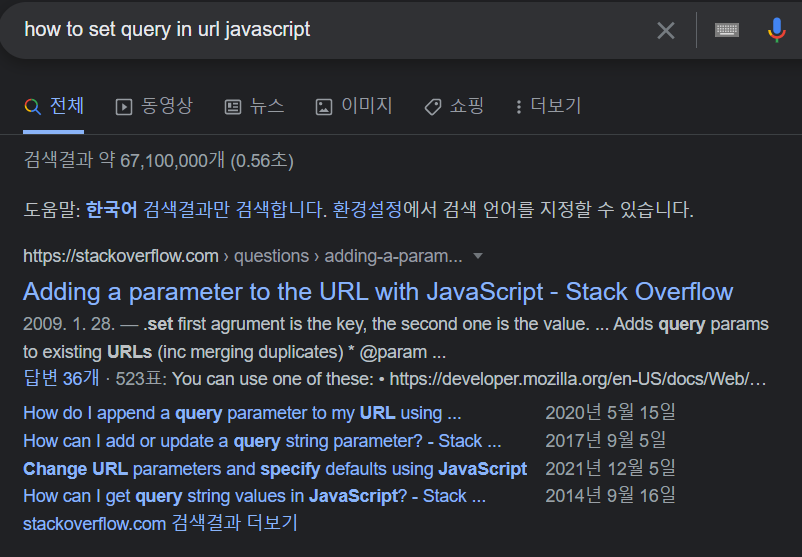Image resolution: width=802 pixels, height=557 pixels.
Task: Click the date 2021년 12월 5일
Action: [x=610, y=468]
